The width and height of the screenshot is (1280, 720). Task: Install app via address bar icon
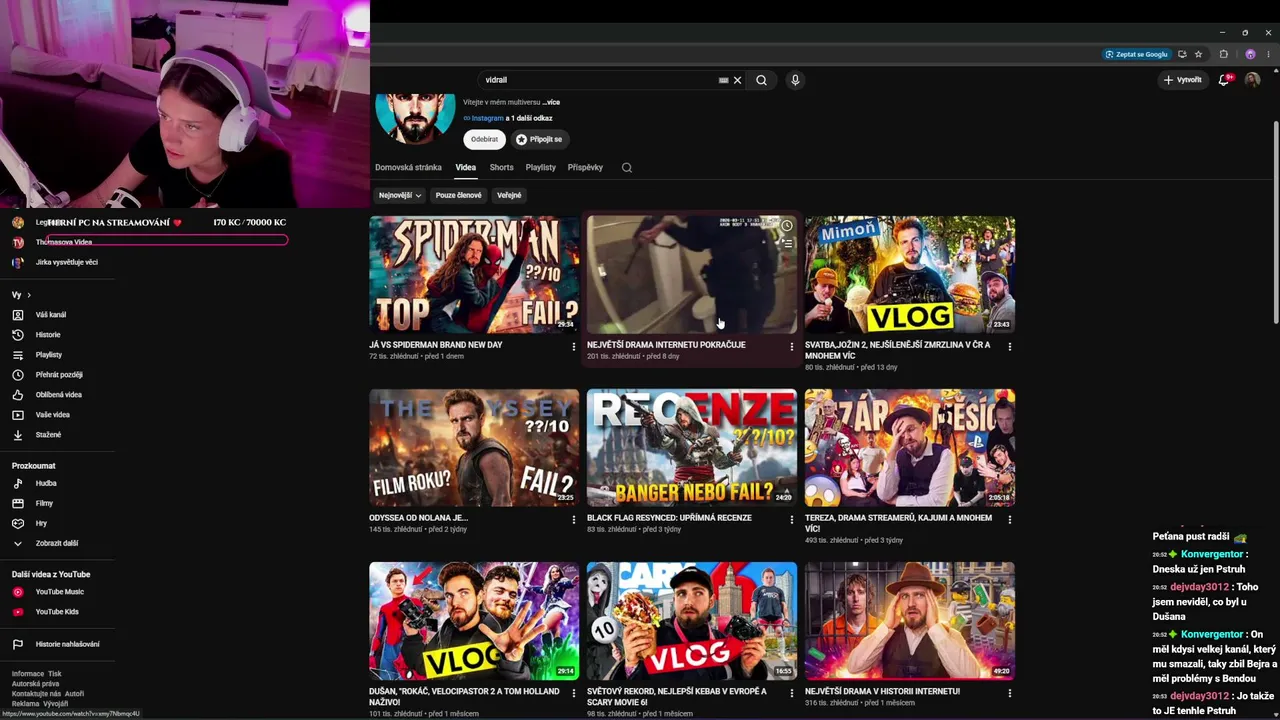1182,54
